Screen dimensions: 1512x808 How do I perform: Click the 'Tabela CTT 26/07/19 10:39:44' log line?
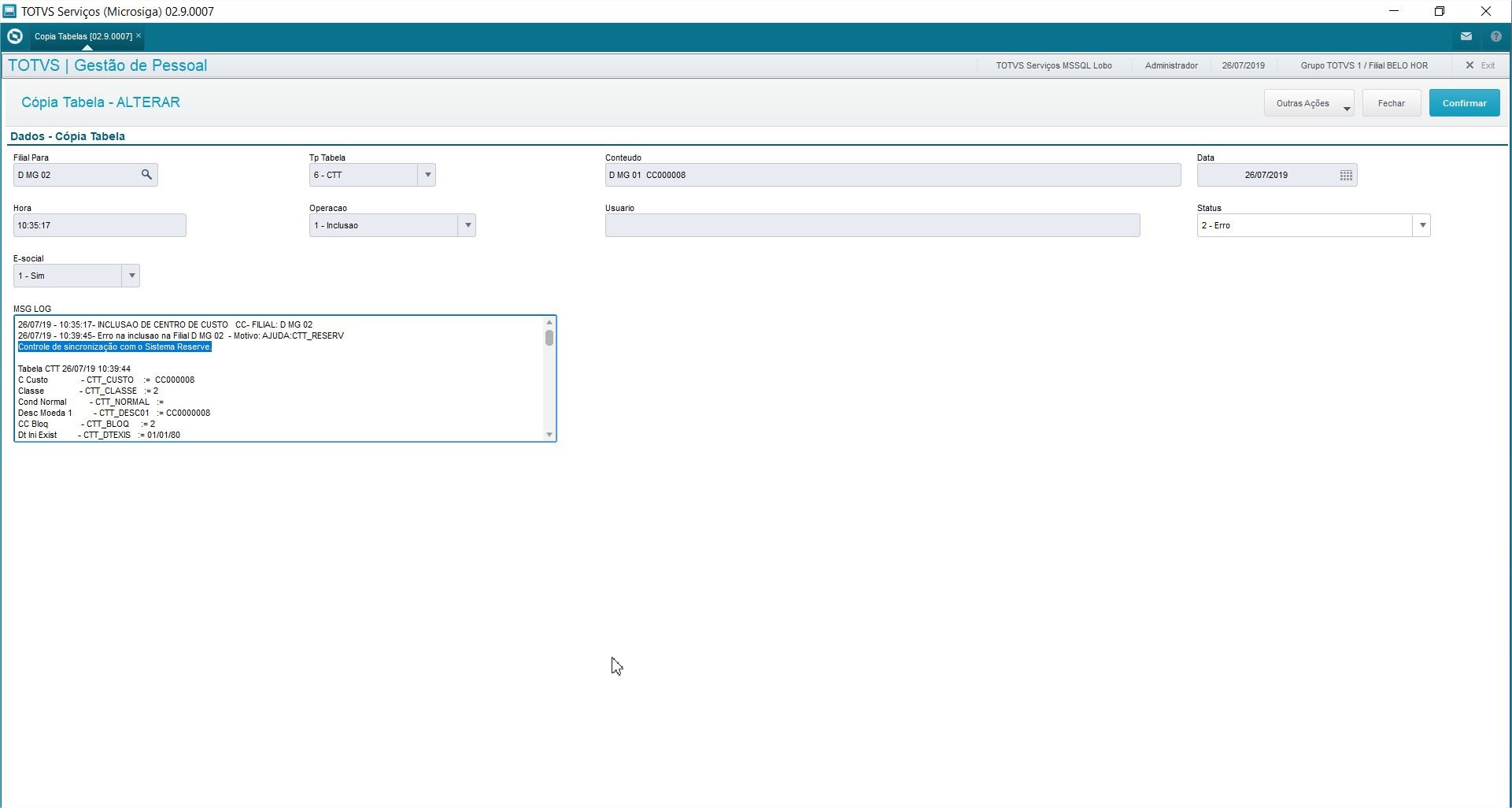pyautogui.click(x=75, y=369)
